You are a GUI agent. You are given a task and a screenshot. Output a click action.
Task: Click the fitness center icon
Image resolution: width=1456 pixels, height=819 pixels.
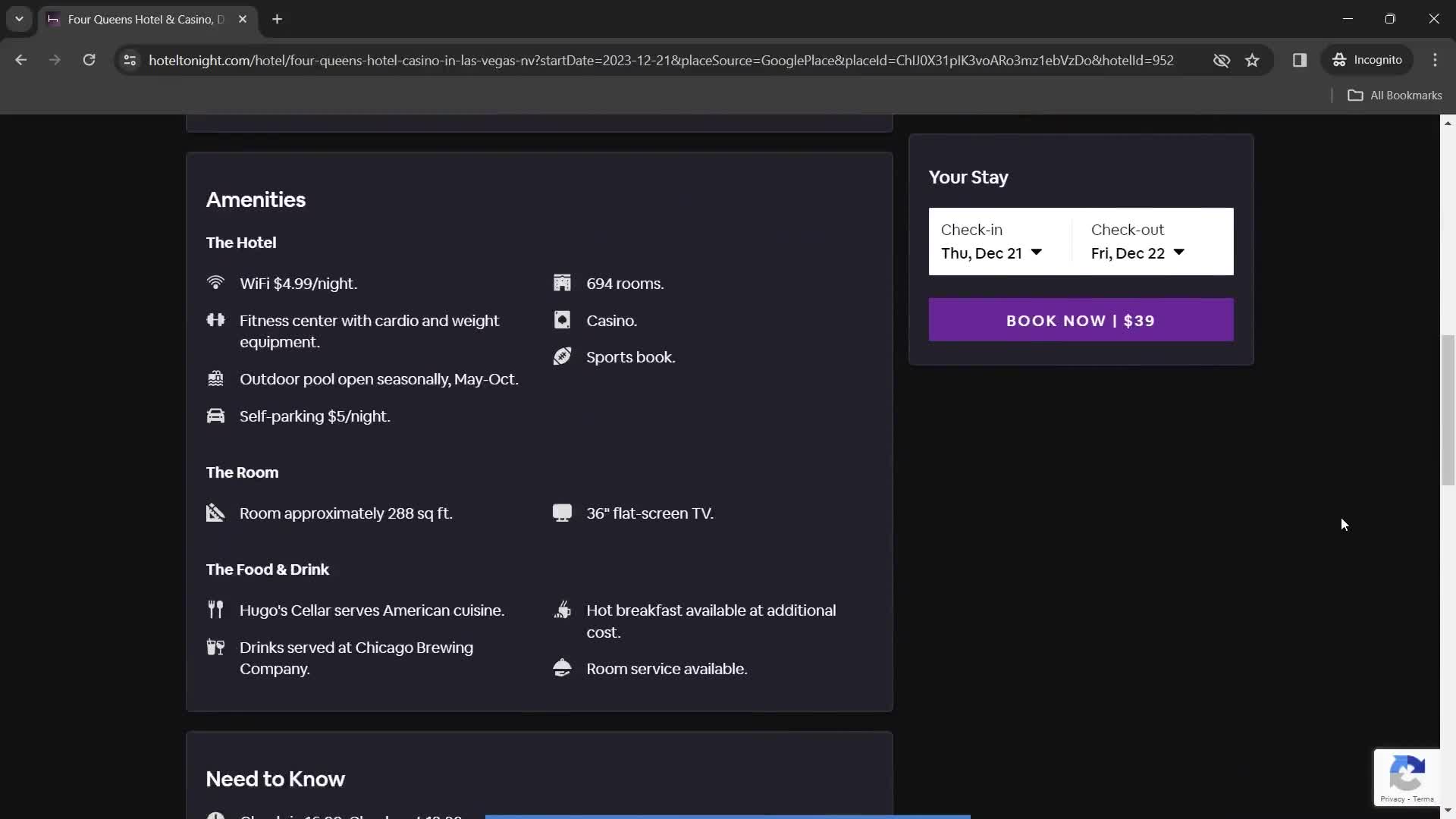pyautogui.click(x=215, y=319)
